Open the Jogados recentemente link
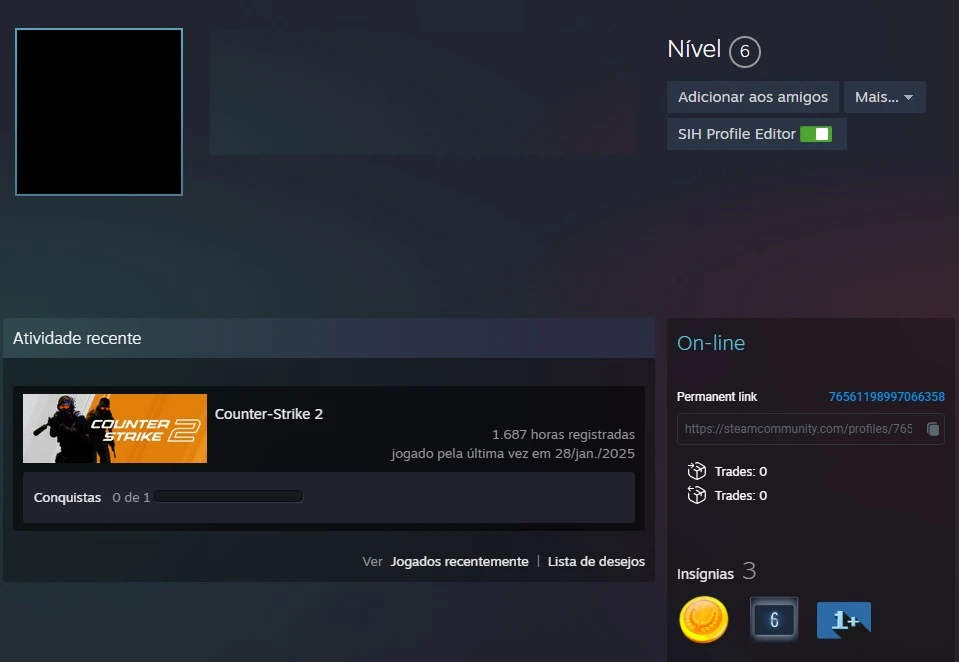 pos(459,562)
